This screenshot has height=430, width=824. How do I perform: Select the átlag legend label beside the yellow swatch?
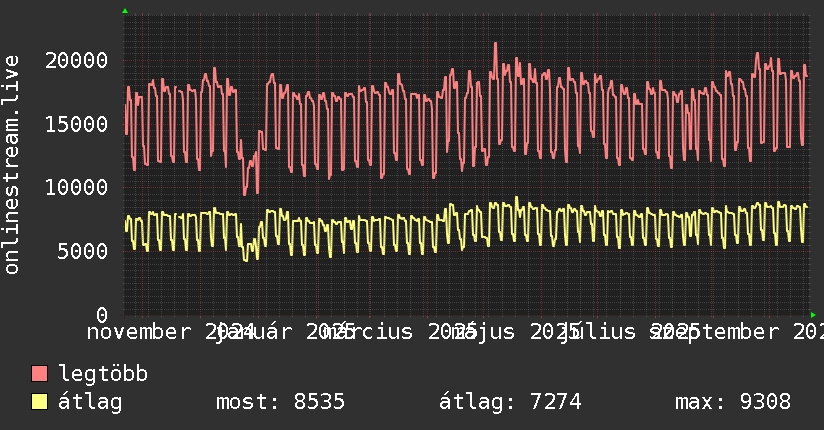(x=90, y=402)
